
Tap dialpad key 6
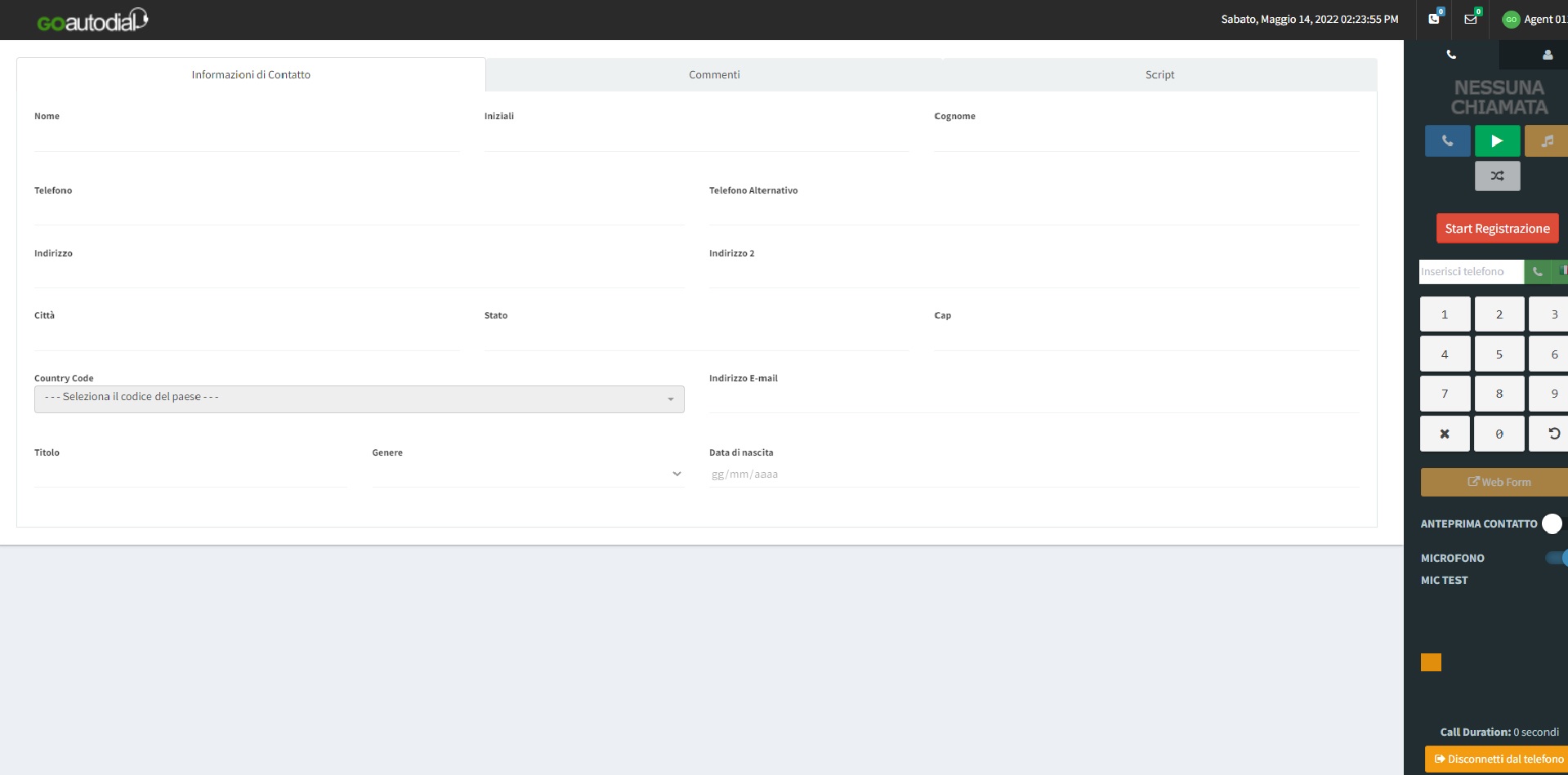(x=1550, y=354)
